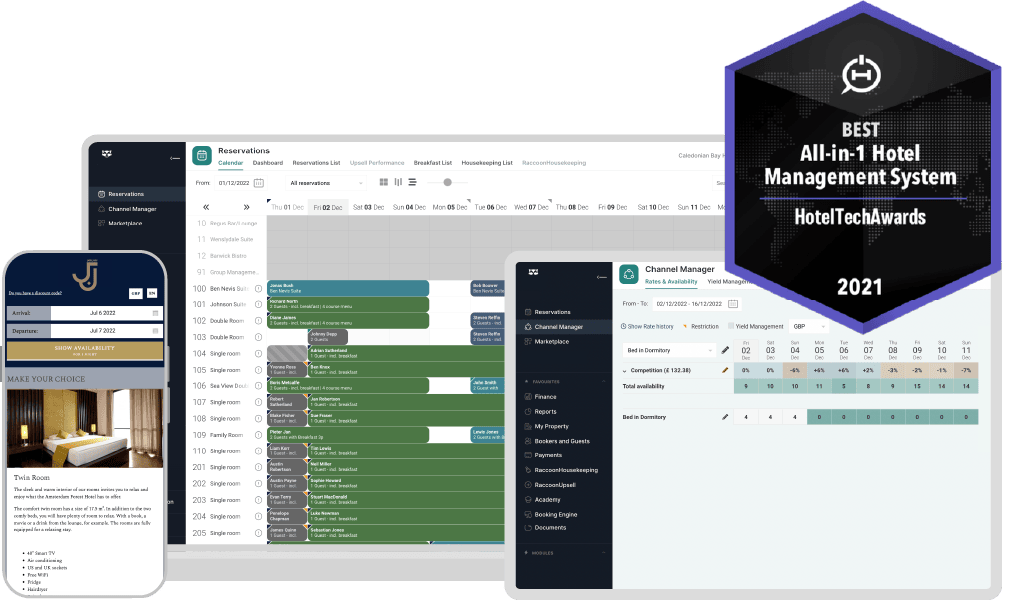Viewport: 1025px width, 600px height.
Task: Open the Jonas Bush Ben Nevis Suite reservation
Action: (x=348, y=288)
